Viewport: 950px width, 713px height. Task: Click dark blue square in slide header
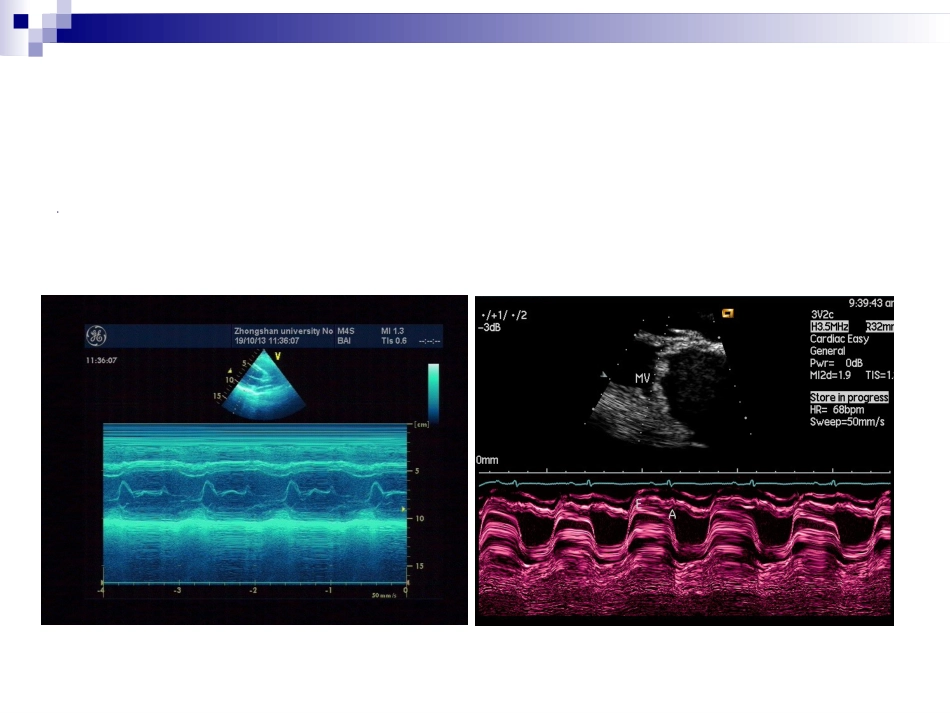(21, 21)
